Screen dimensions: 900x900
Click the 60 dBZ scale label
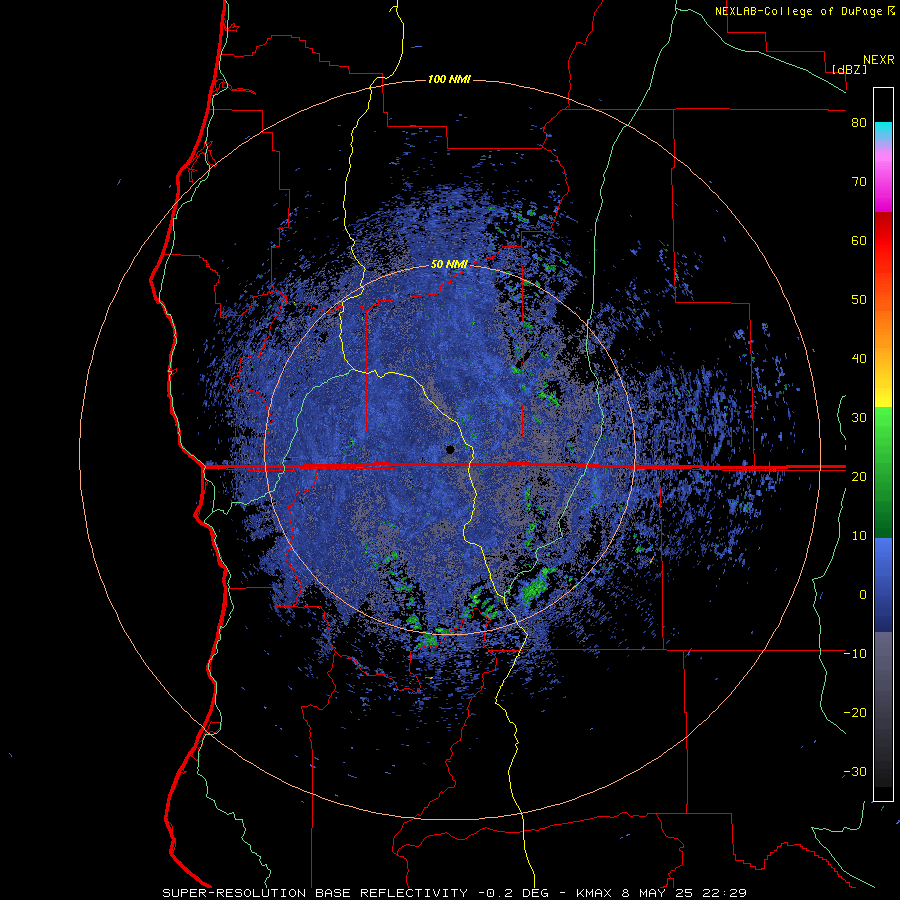[x=859, y=240]
